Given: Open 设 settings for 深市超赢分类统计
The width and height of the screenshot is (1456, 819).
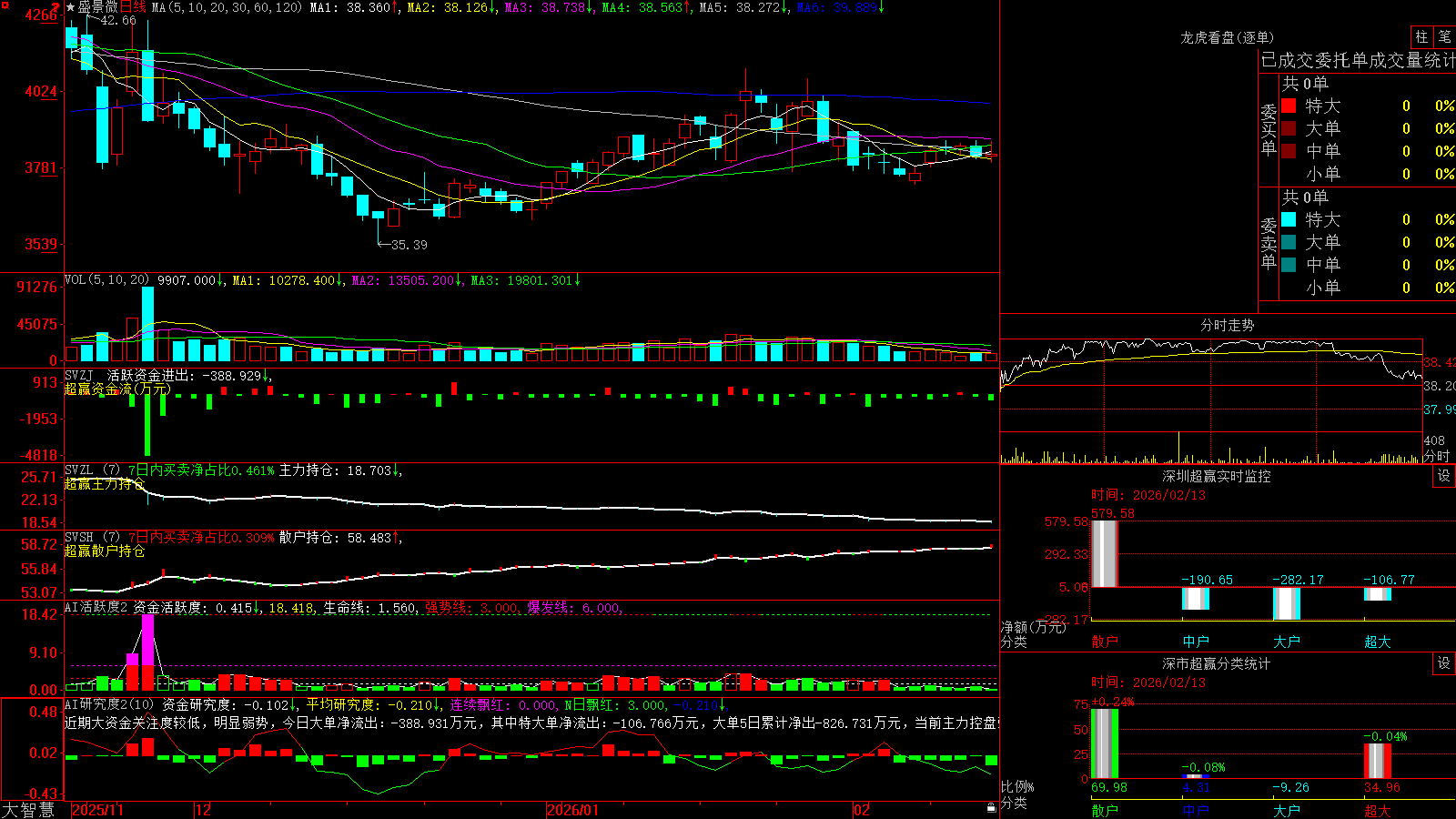Looking at the screenshot, I should tap(1444, 663).
